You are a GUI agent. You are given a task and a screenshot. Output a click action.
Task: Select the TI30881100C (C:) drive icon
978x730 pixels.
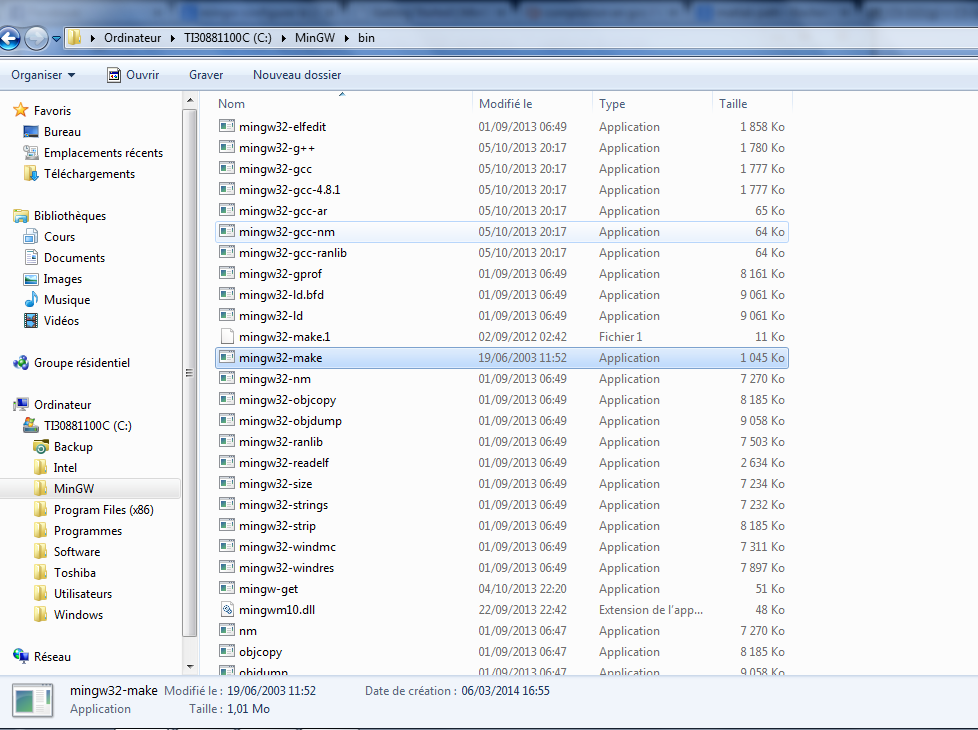31,426
